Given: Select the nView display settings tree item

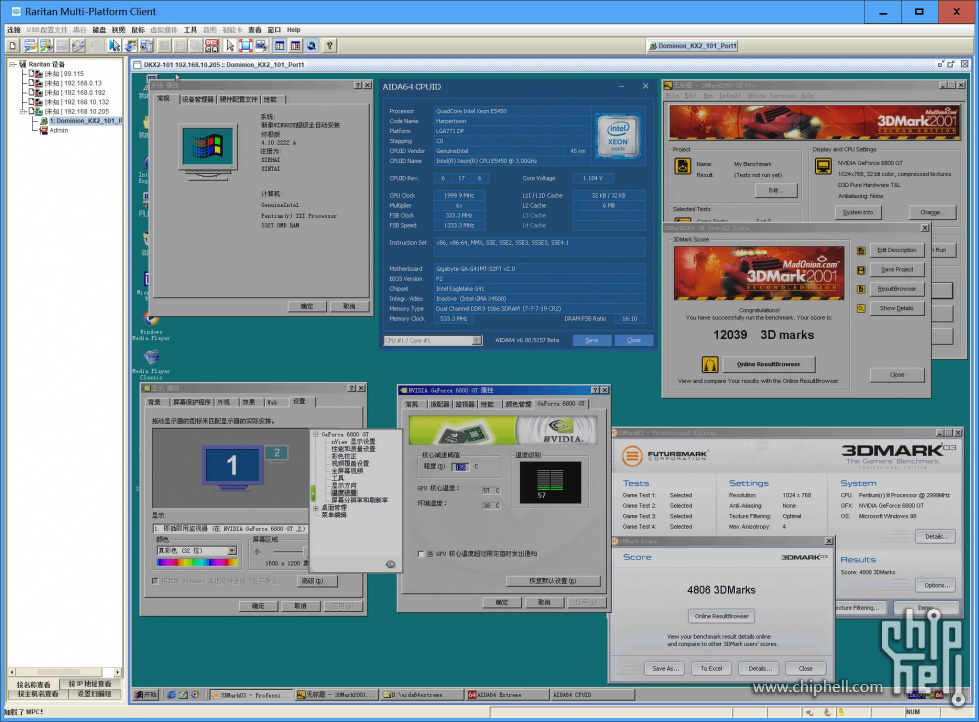Looking at the screenshot, I should click(353, 442).
